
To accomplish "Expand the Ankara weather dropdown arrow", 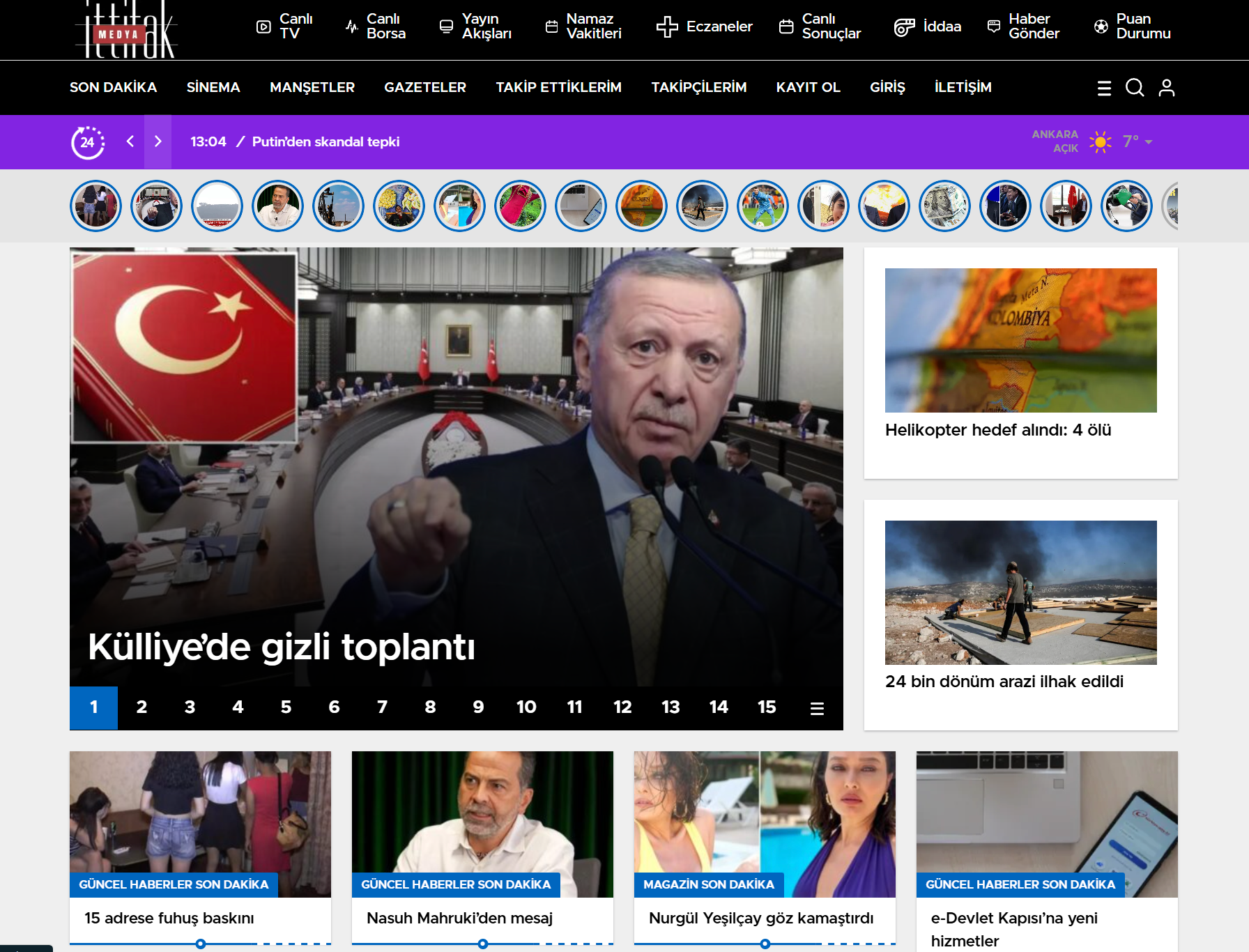I will (x=1149, y=142).
